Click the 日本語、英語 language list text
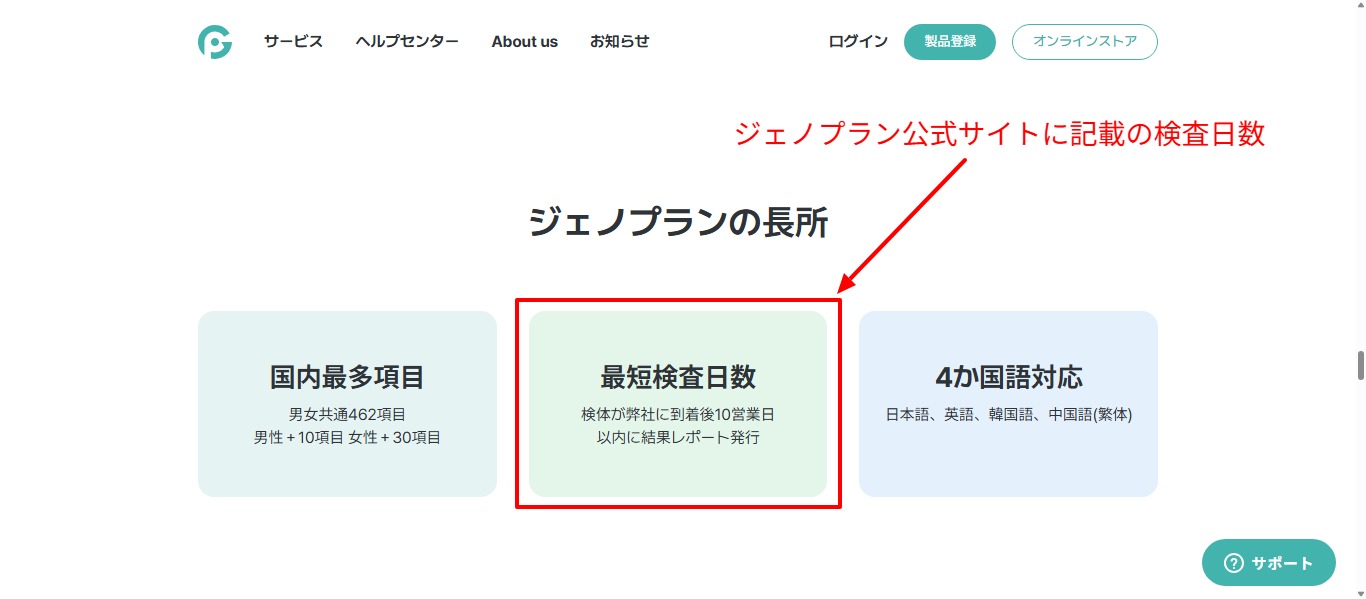The height and width of the screenshot is (599, 1366). pos(1007,413)
